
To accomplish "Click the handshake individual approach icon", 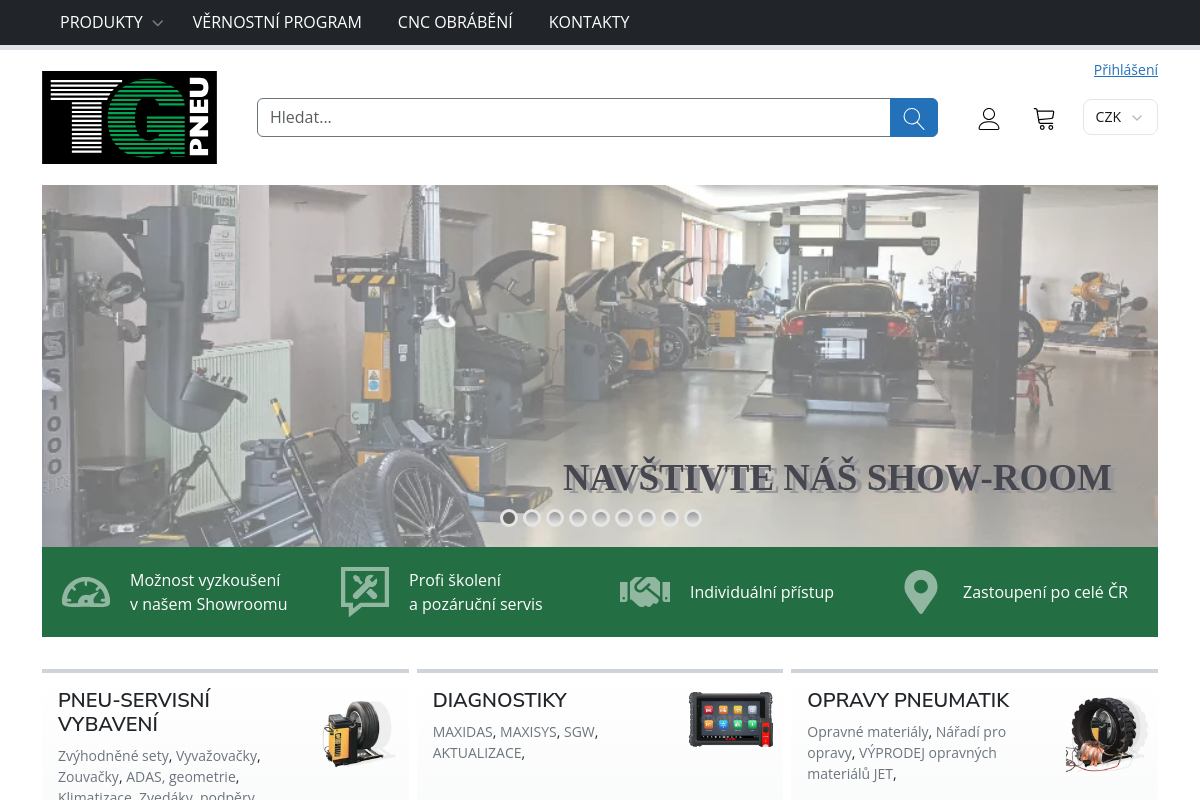I will [644, 592].
